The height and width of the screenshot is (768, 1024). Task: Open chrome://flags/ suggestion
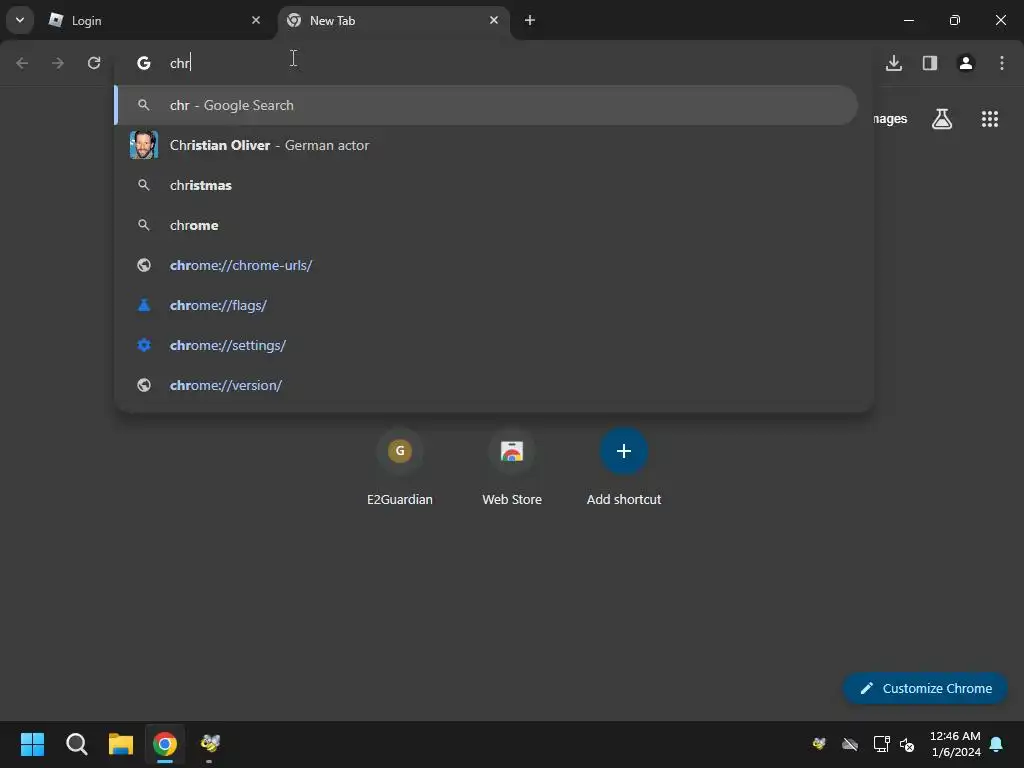tap(486, 305)
